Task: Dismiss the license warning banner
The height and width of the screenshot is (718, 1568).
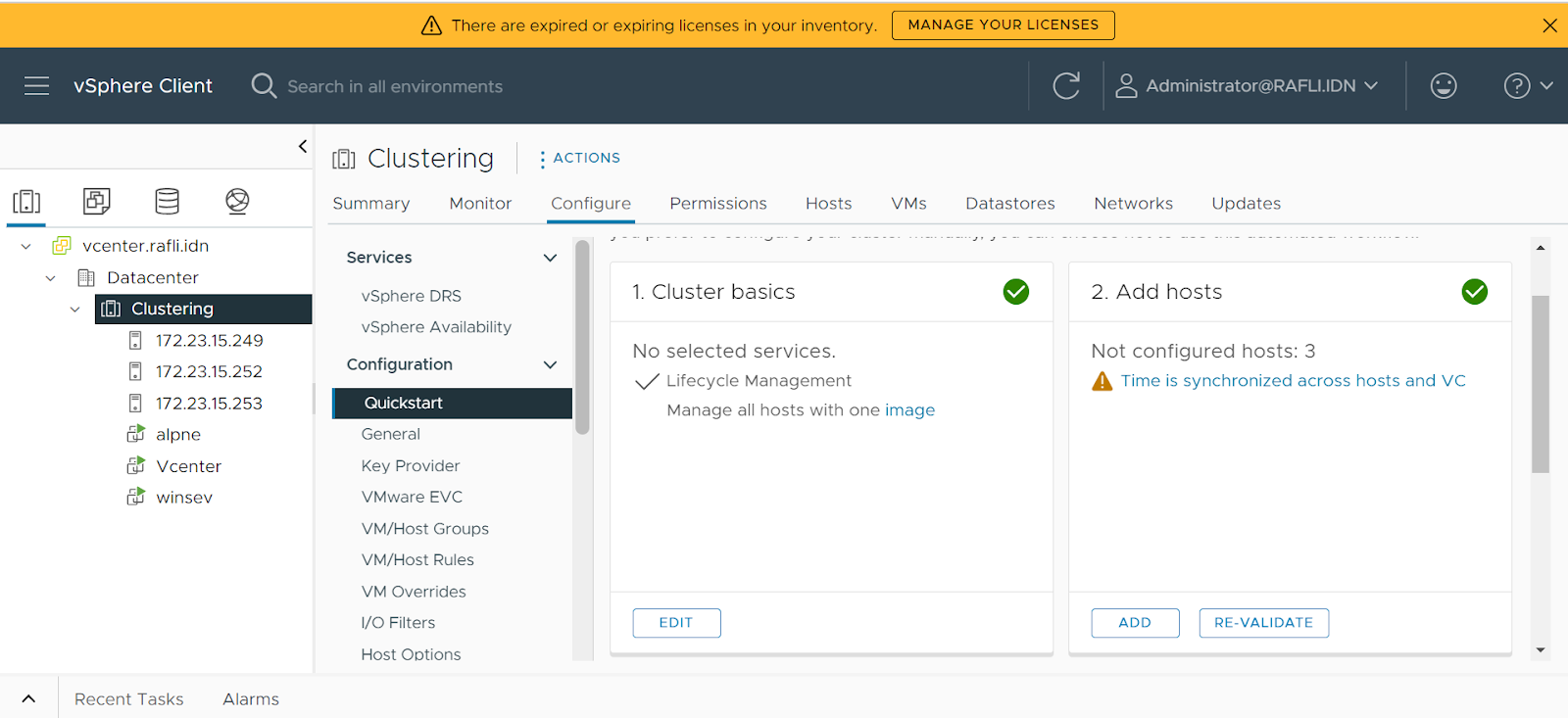Action: (1549, 25)
